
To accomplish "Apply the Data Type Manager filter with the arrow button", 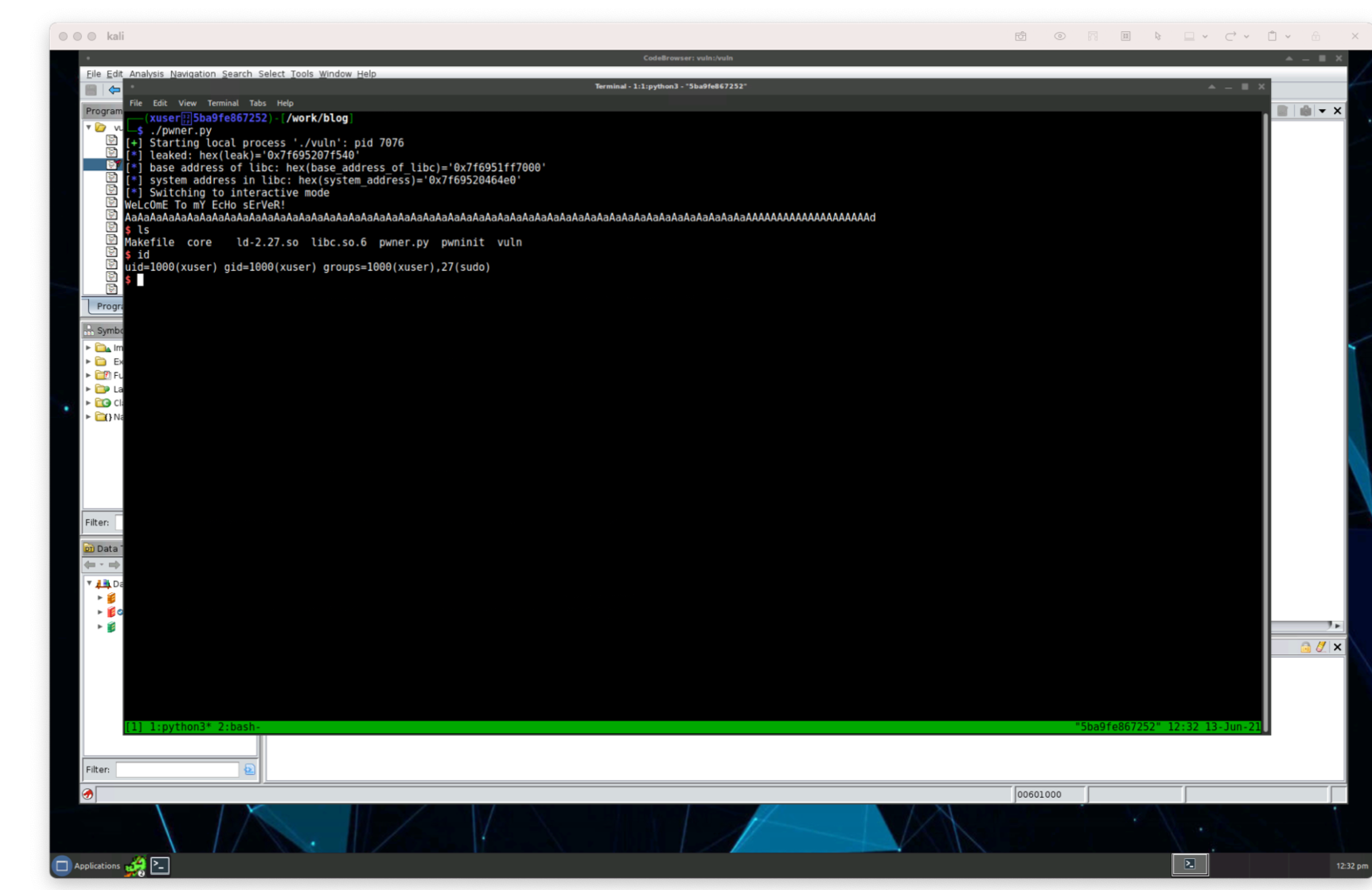I will (x=249, y=769).
